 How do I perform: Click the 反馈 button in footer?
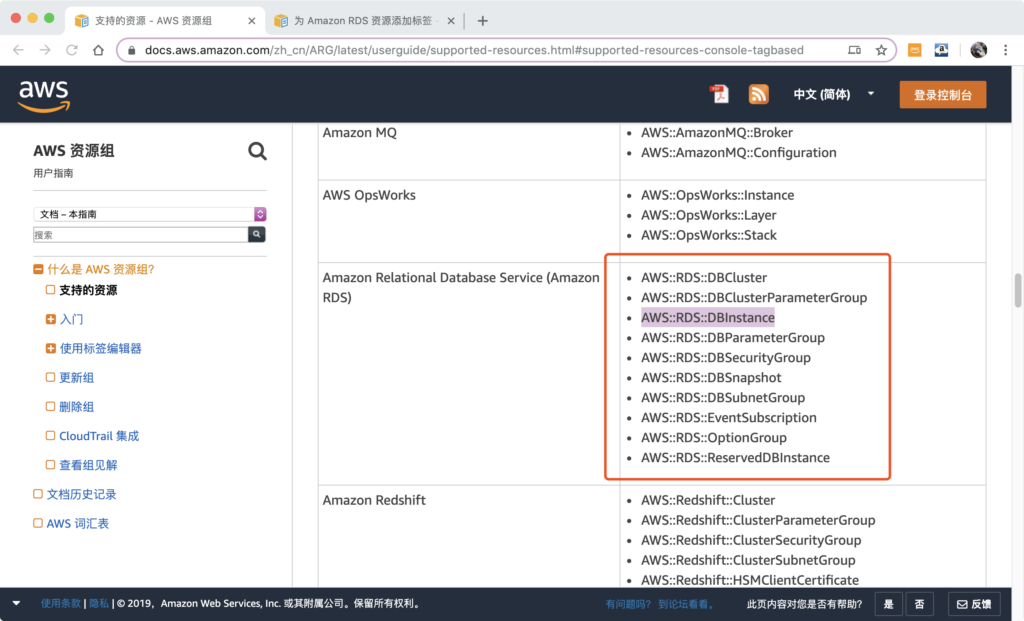click(x=974, y=604)
